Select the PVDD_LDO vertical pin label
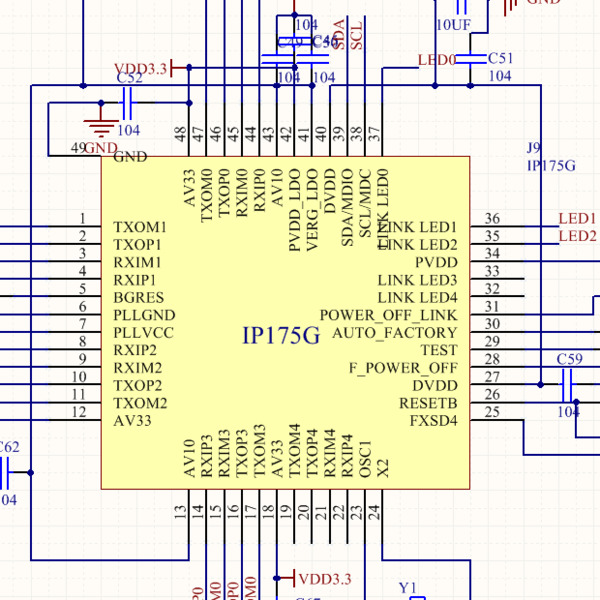 click(x=295, y=210)
